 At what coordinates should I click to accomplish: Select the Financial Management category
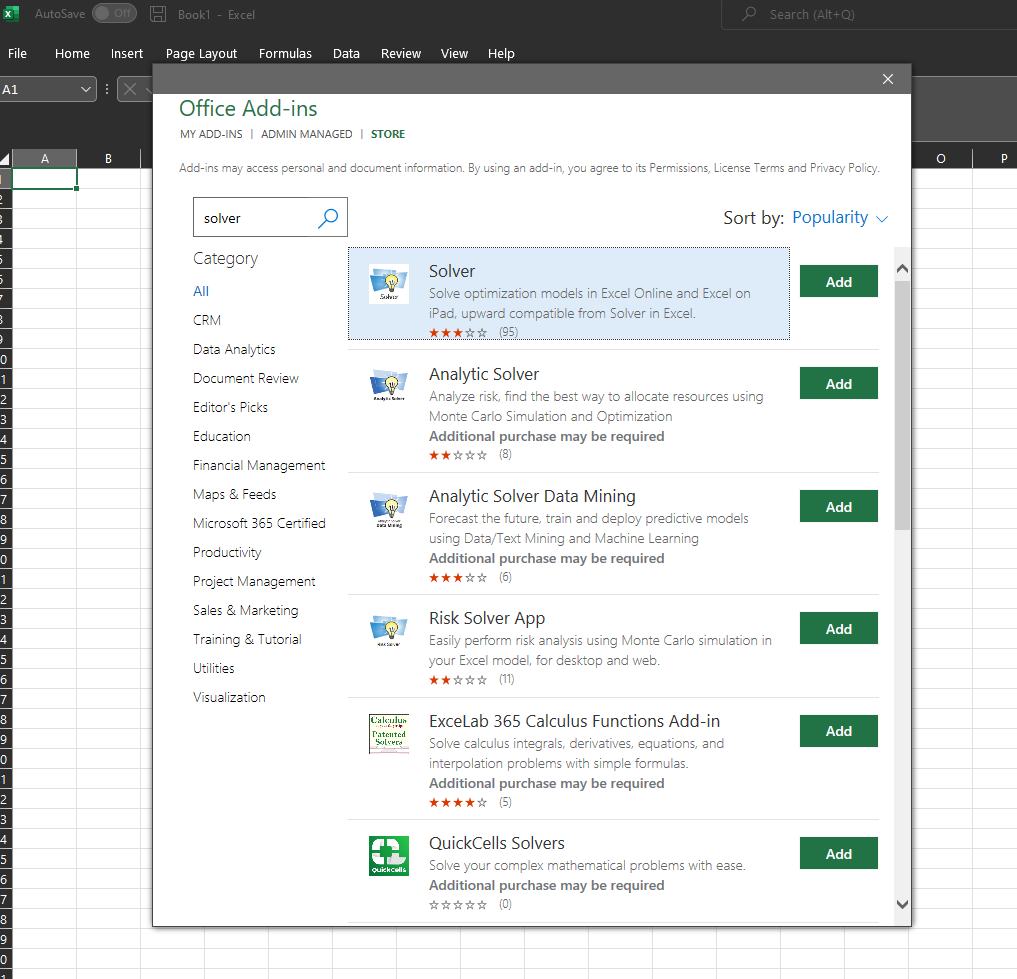point(259,465)
